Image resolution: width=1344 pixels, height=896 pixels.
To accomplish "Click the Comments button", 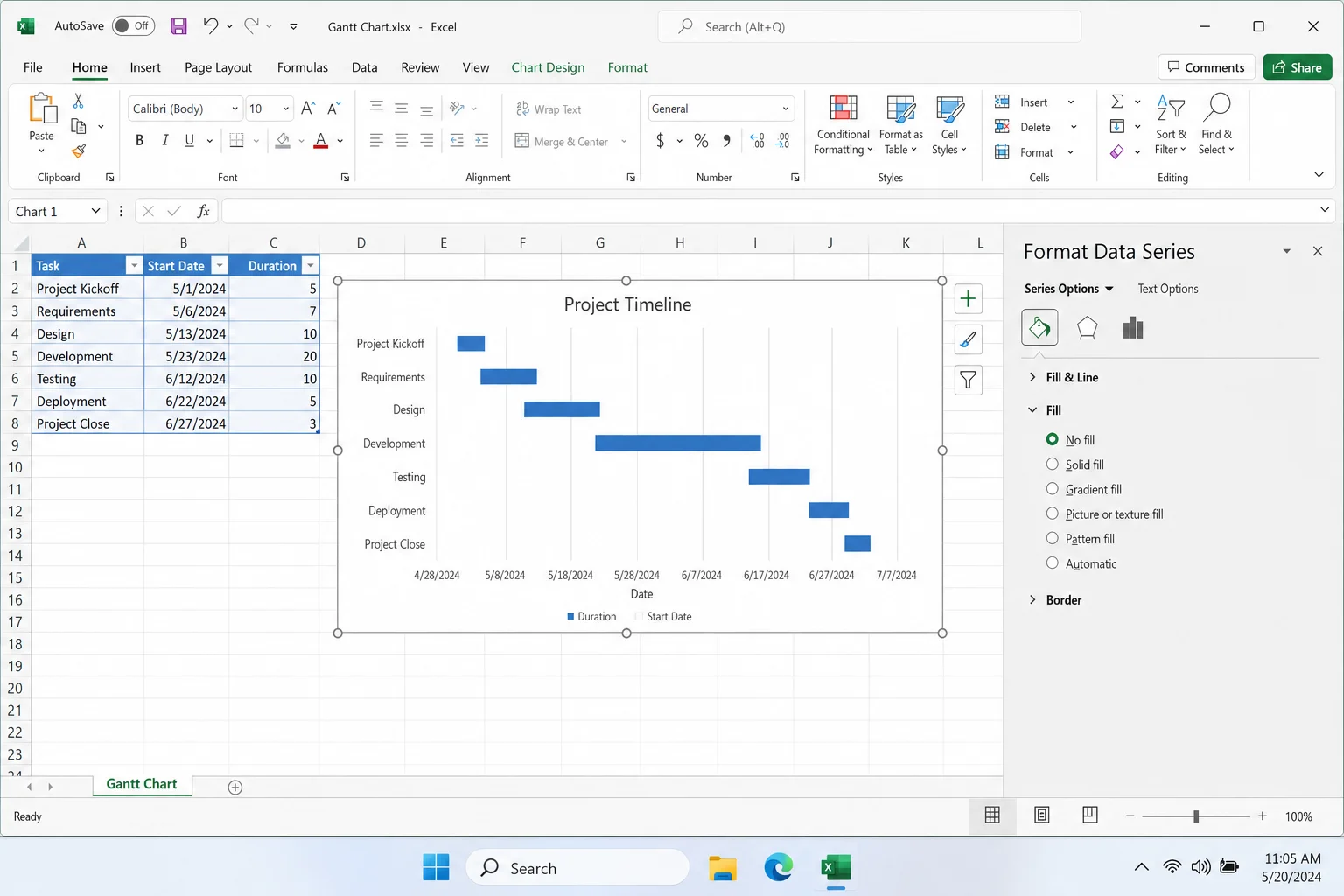I will [x=1207, y=67].
